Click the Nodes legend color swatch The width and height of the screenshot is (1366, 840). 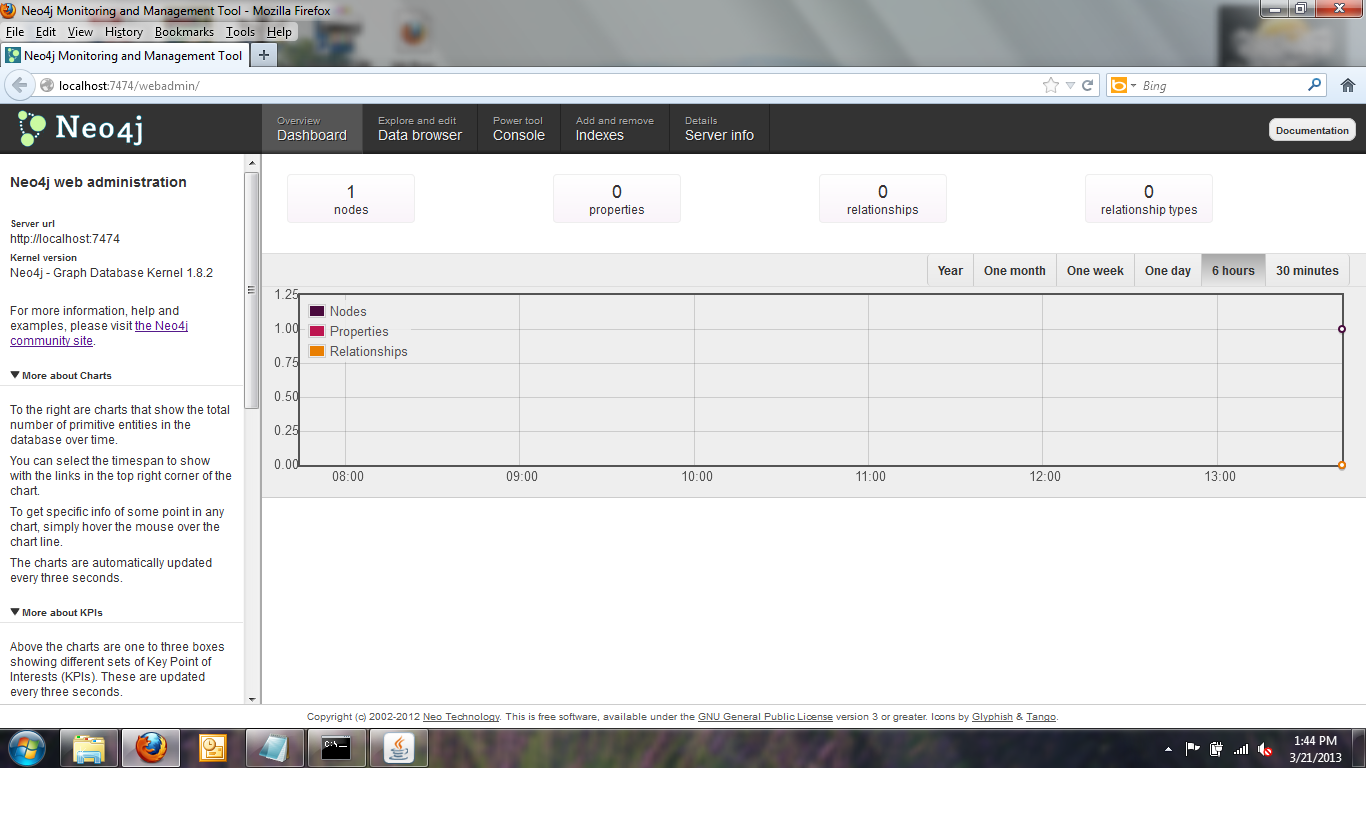coord(317,311)
